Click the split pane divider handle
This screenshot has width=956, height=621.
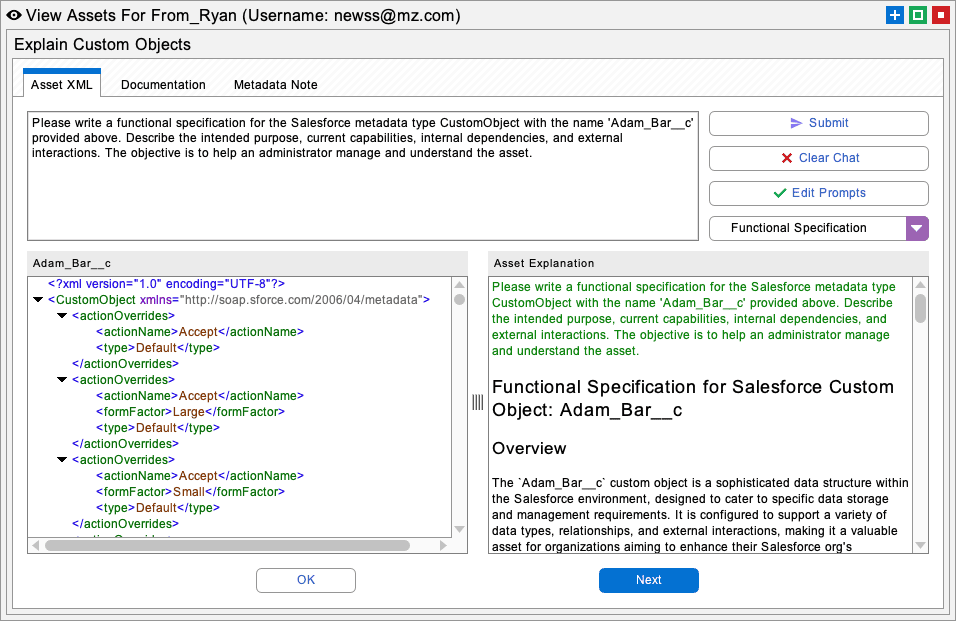click(x=477, y=402)
